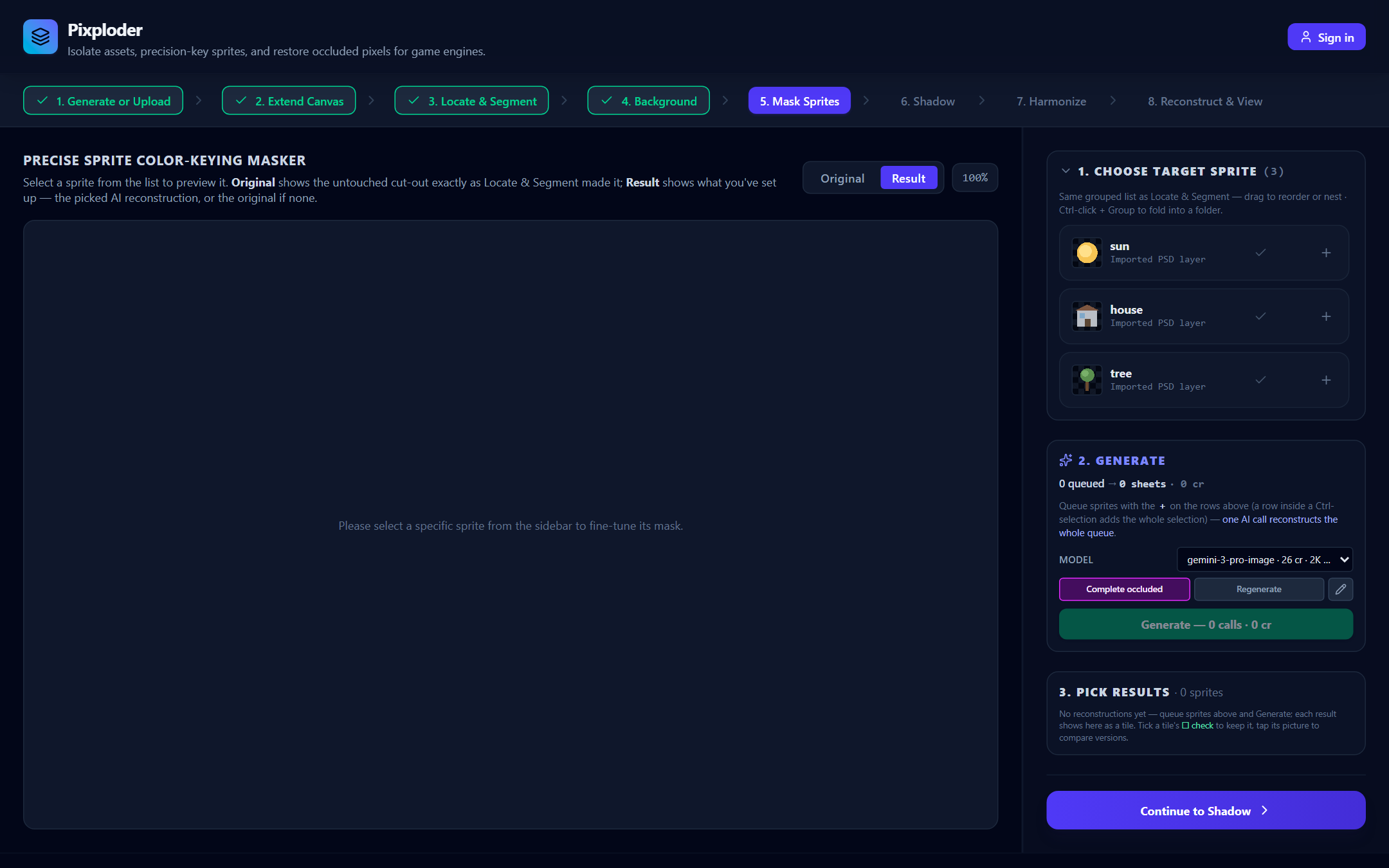The height and width of the screenshot is (868, 1389).
Task: Select the house sprite thumbnail
Action: 1087,316
